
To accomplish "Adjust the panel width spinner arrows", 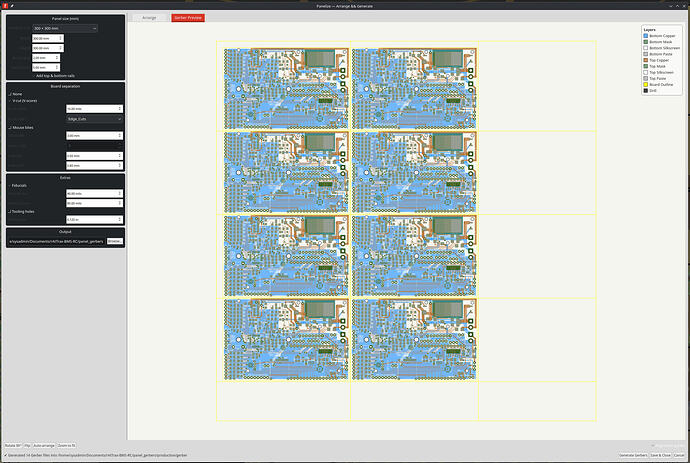I will [x=61, y=38].
